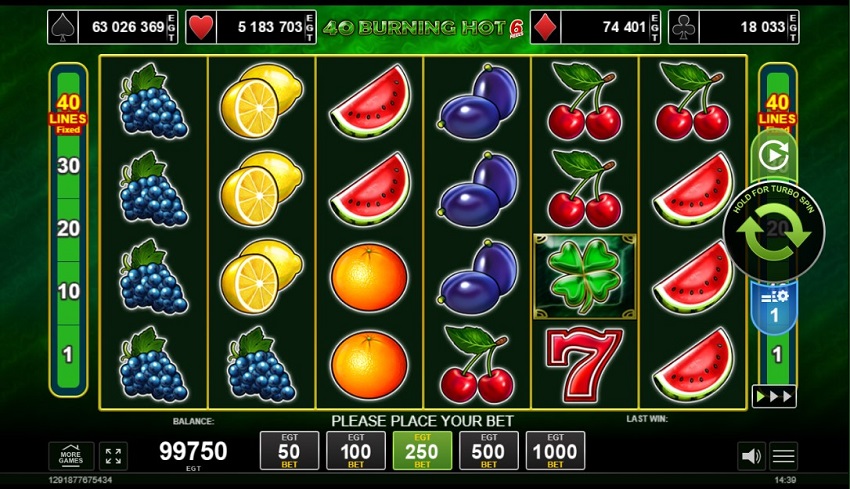Toggle fullscreen mode icon
Image resolution: width=850 pixels, height=489 pixels.
[x=113, y=456]
